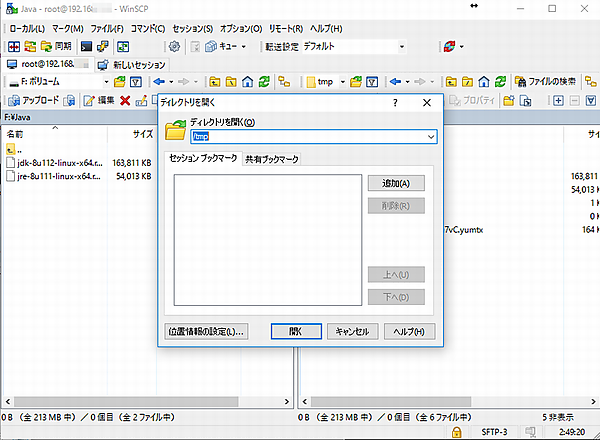Expand the F: ボリューム drive dropdown
Screen dimensions: 600x440
[106, 82]
